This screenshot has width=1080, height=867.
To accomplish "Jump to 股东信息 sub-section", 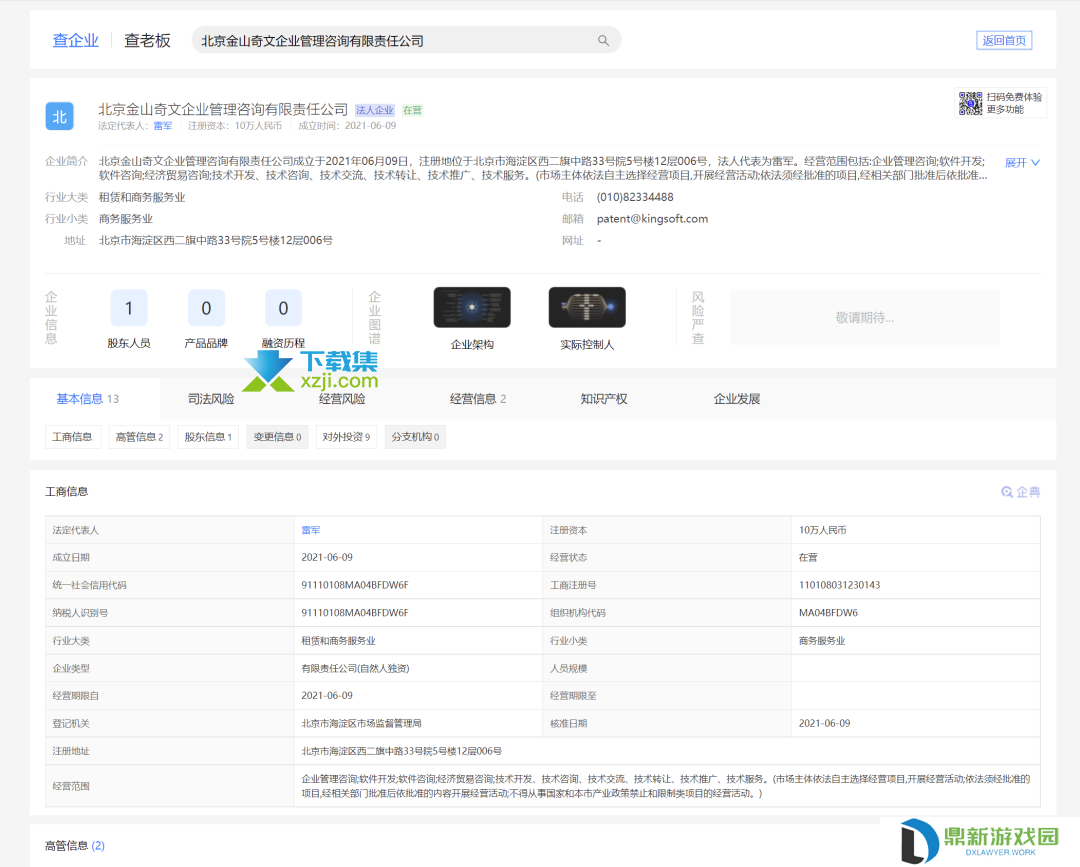I will coord(208,437).
